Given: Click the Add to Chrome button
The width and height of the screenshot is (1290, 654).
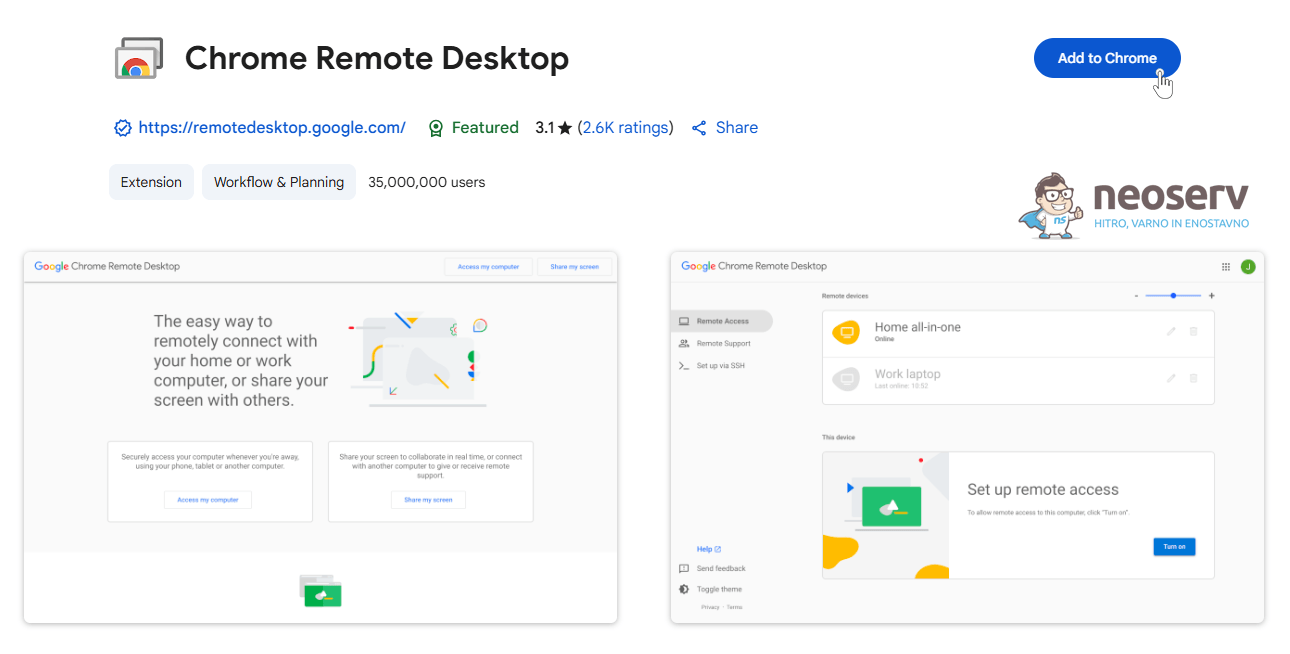Looking at the screenshot, I should (x=1107, y=58).
